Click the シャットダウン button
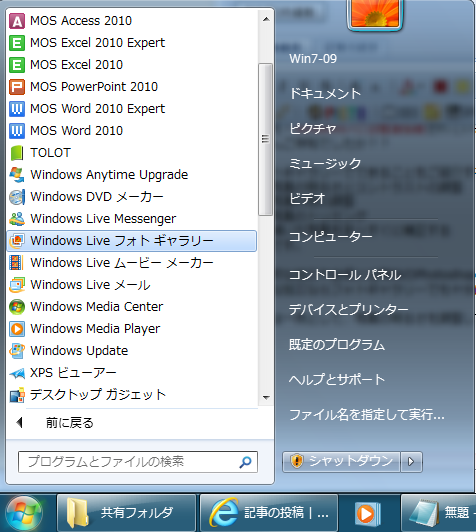Screen dimensions: 476x532 click(341, 461)
